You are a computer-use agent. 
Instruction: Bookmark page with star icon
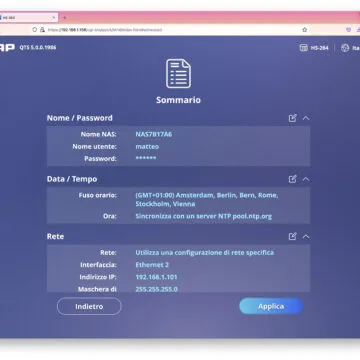[304, 30]
